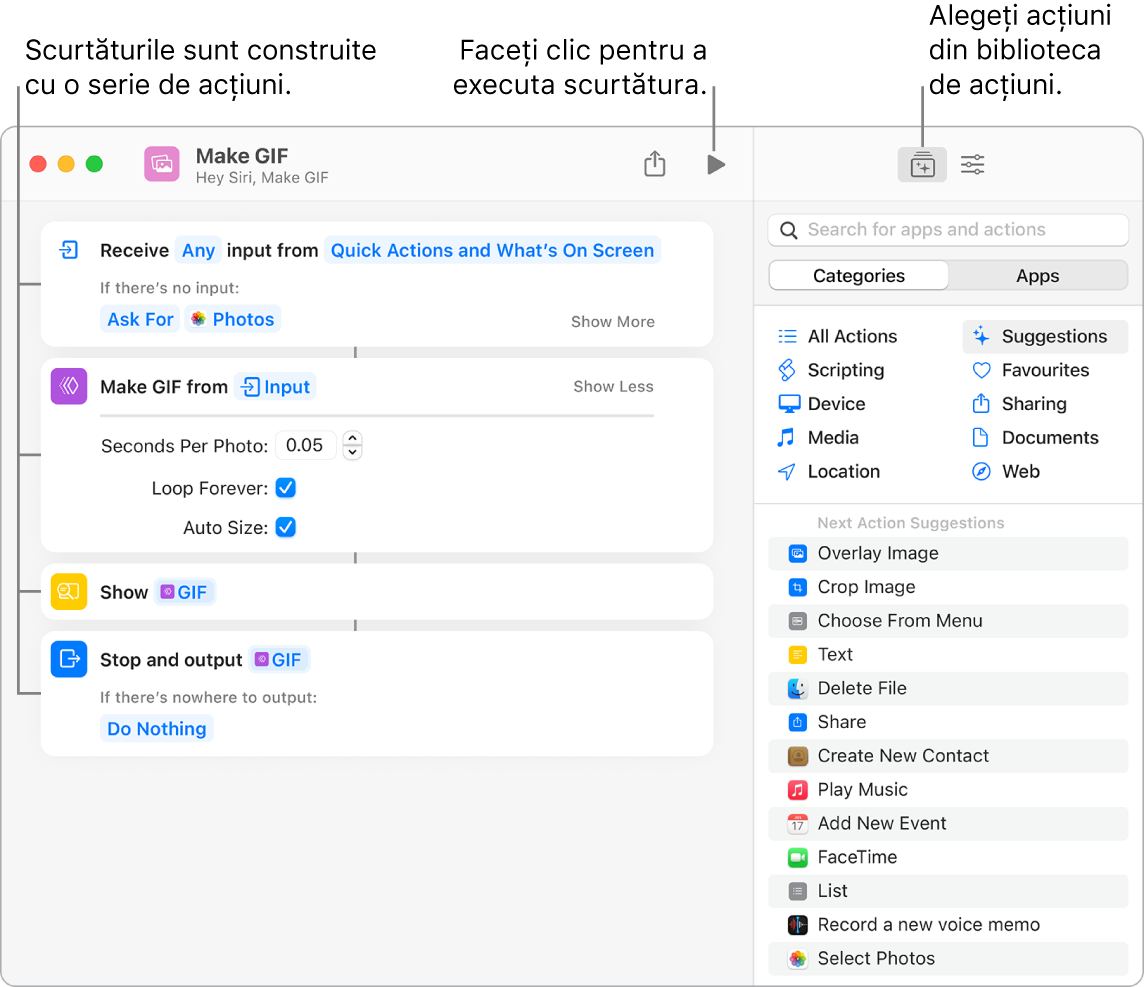
Task: Click the Any input type token
Action: point(198,251)
